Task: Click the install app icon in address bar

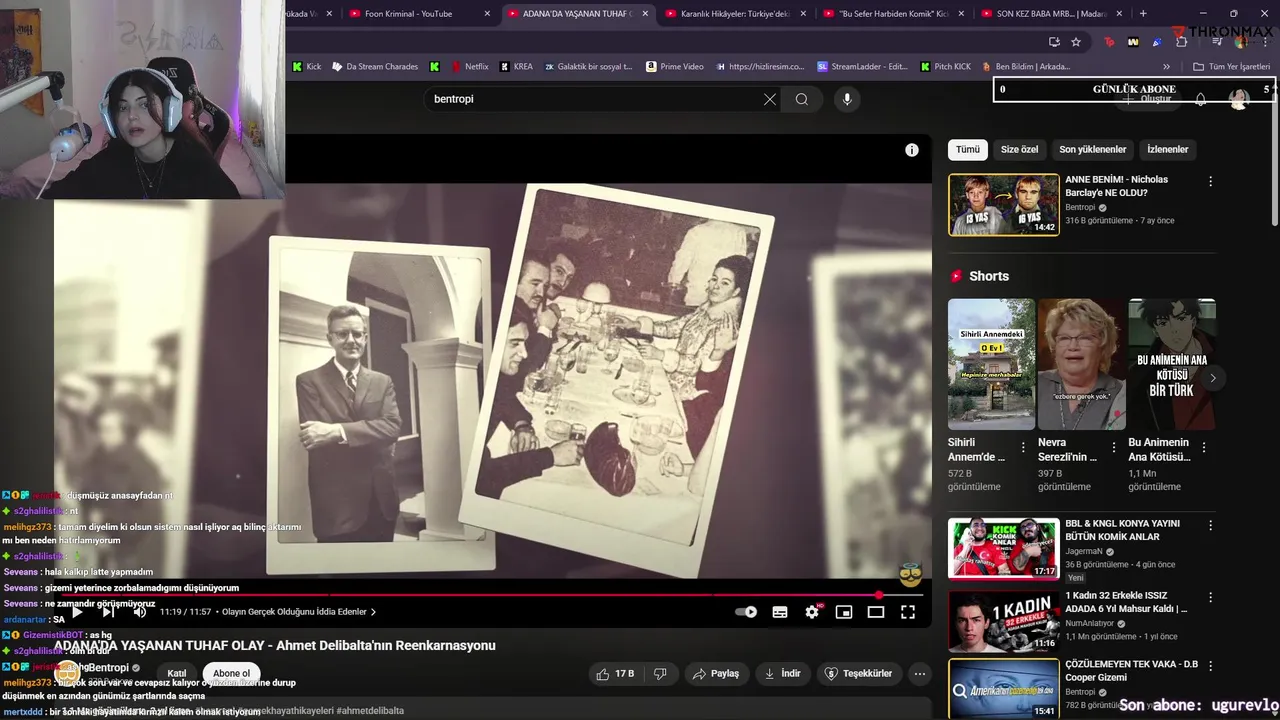Action: [1054, 42]
